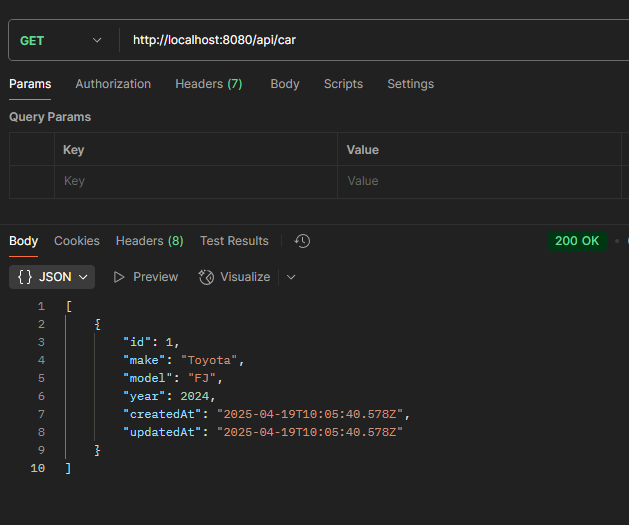Open the JSON format dropdown

tap(52, 277)
